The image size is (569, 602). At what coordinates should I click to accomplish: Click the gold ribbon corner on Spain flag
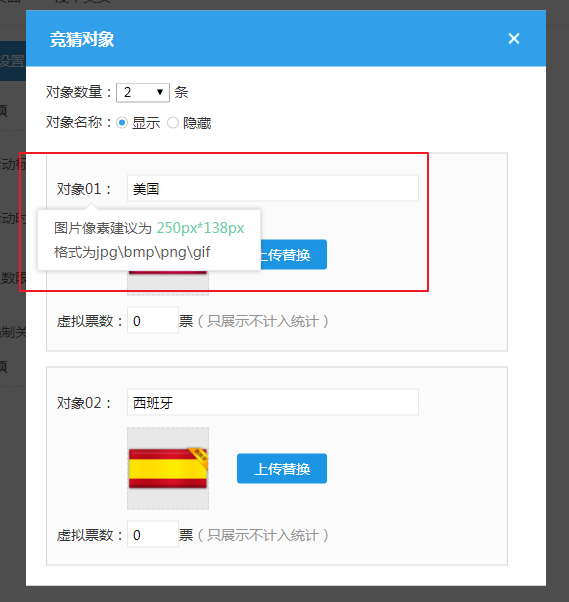[x=199, y=457]
